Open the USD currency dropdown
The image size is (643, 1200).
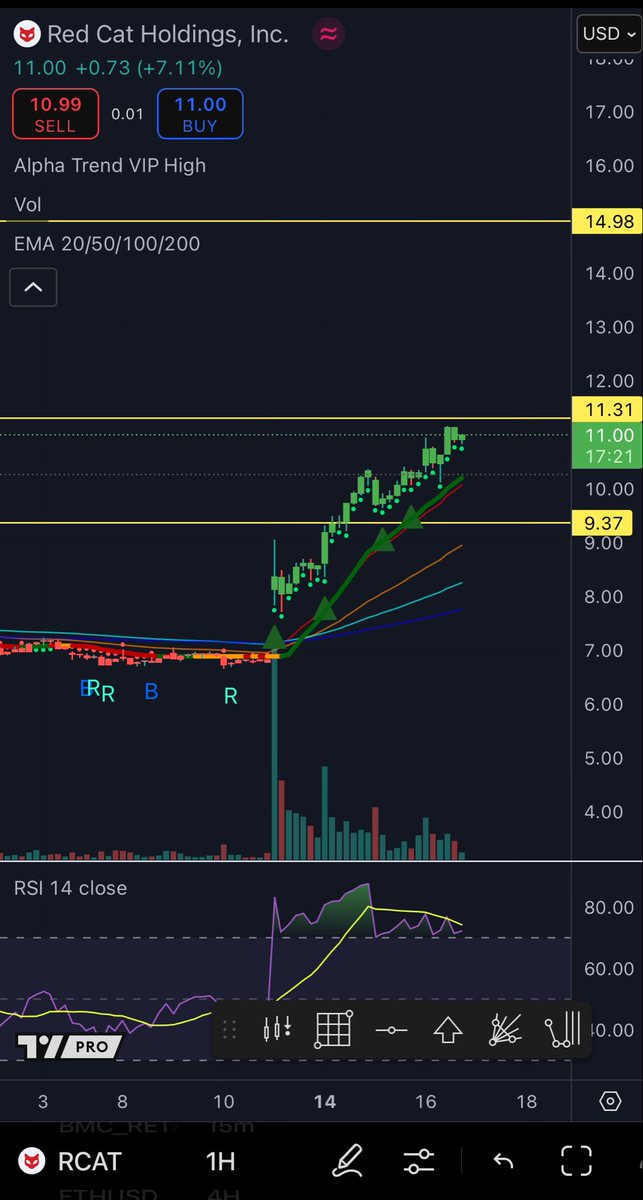tap(608, 34)
